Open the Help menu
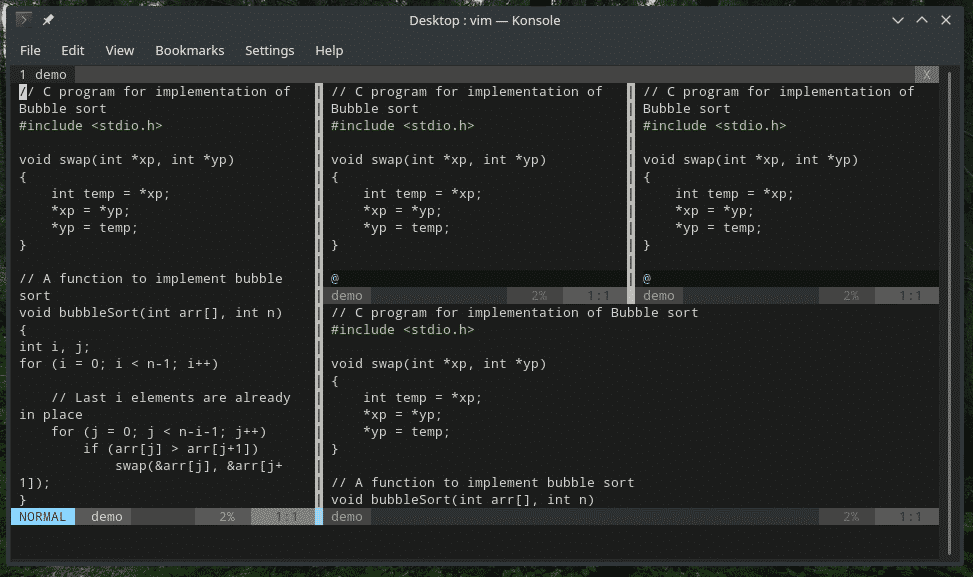The height and width of the screenshot is (577, 973). point(329,50)
